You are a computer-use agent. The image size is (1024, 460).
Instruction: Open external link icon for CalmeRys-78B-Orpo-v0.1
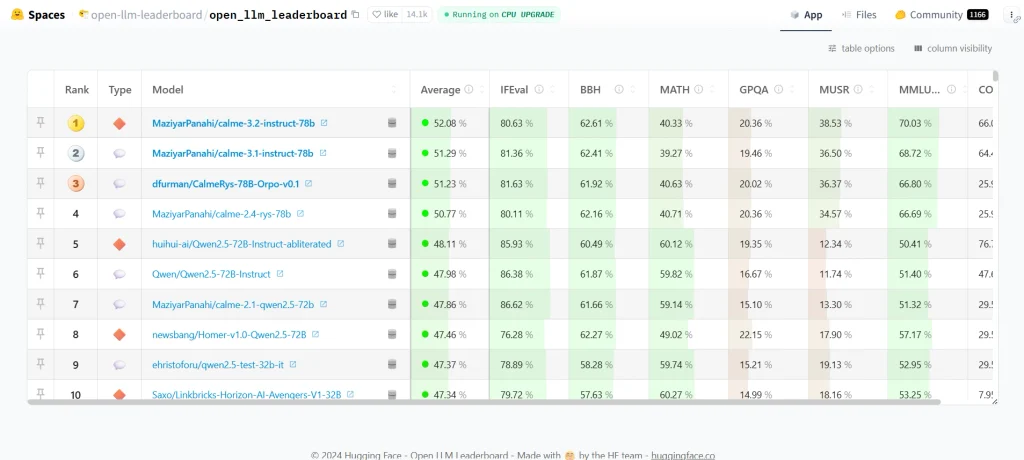309,184
